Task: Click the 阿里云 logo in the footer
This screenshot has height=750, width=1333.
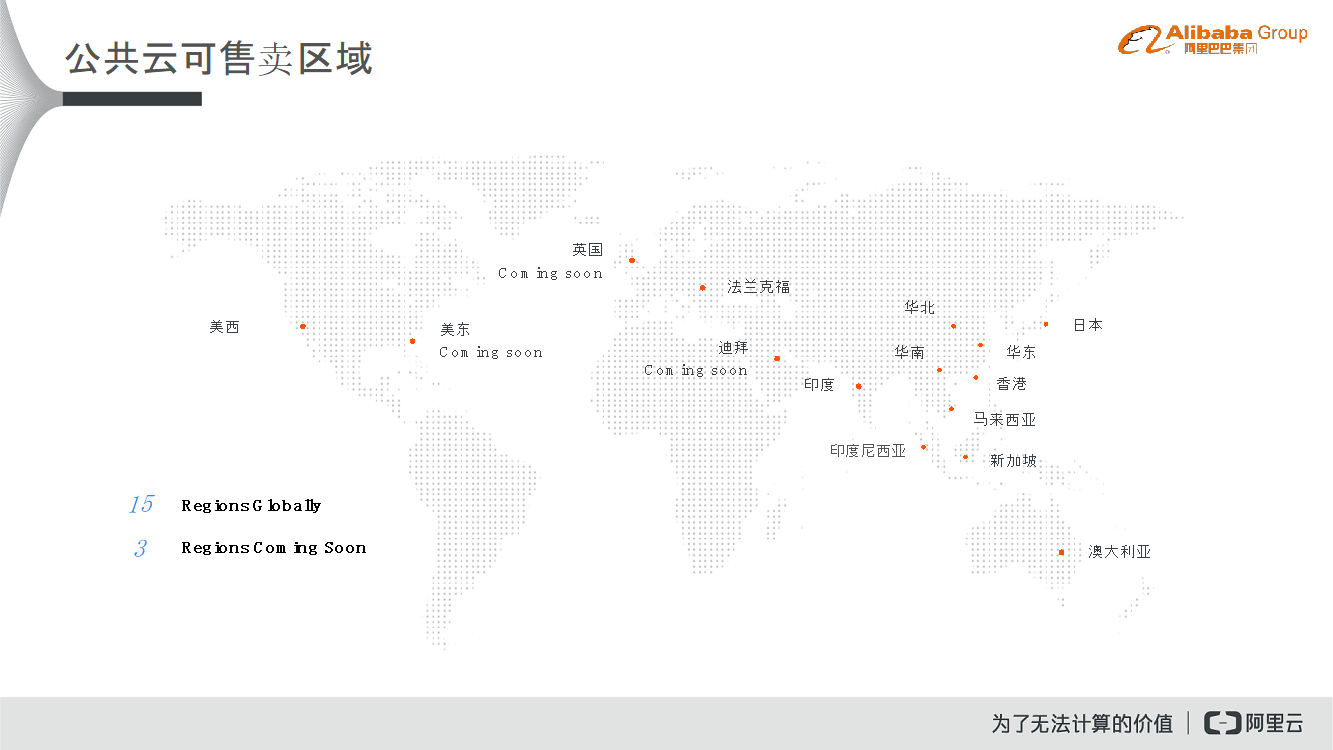Action: (1254, 723)
